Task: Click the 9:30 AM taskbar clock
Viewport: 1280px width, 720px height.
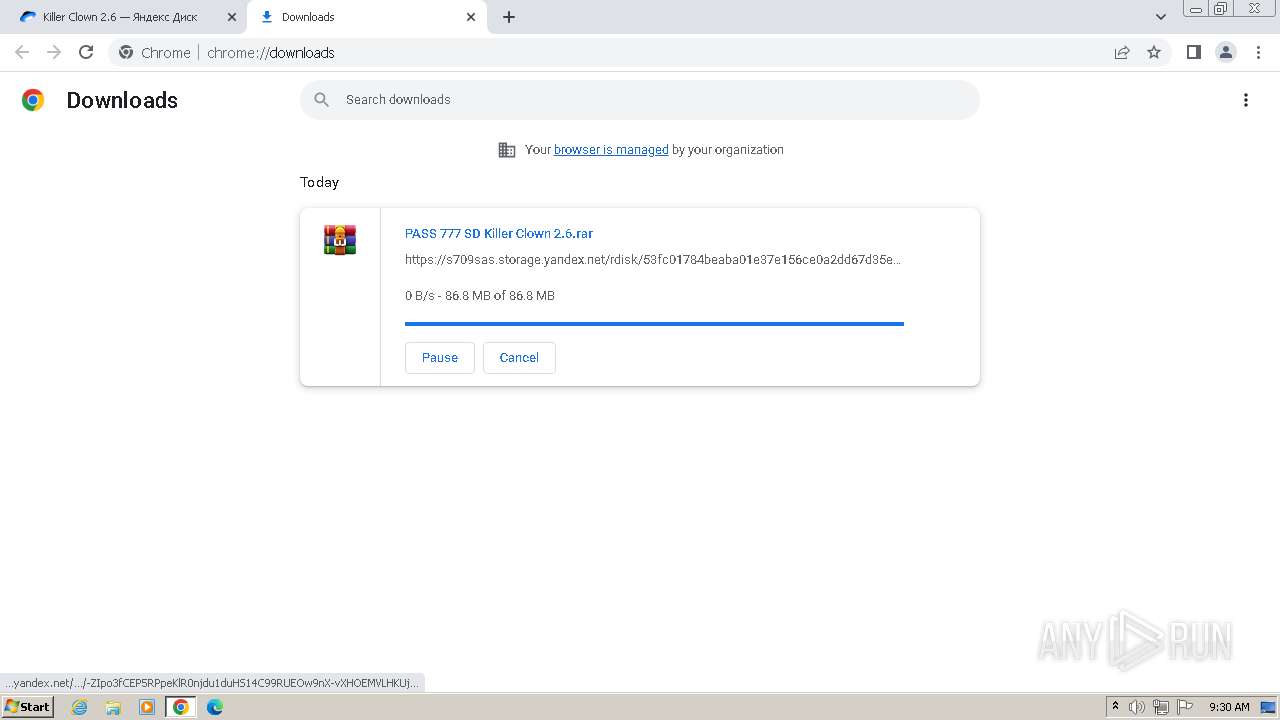Action: [x=1229, y=707]
